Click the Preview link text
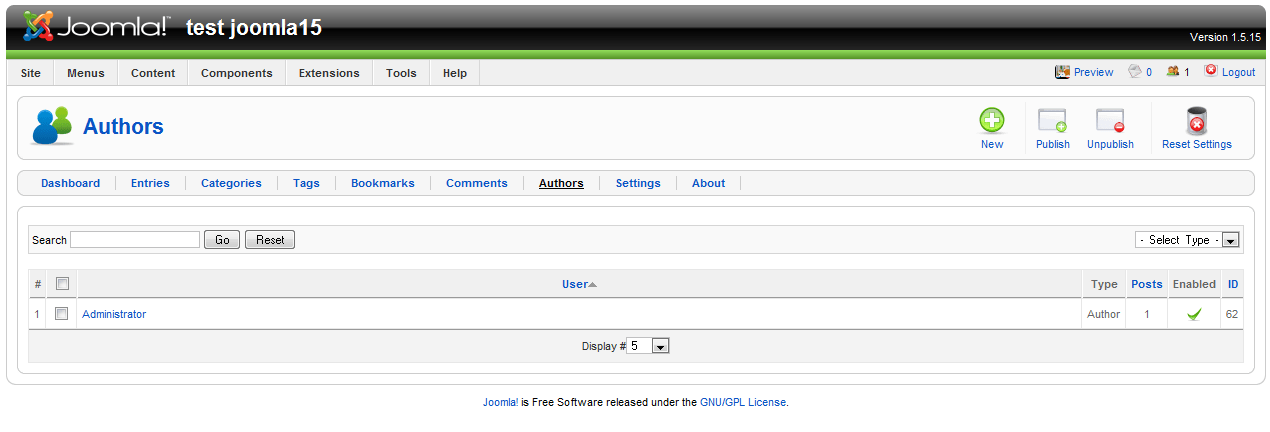 pos(1094,72)
